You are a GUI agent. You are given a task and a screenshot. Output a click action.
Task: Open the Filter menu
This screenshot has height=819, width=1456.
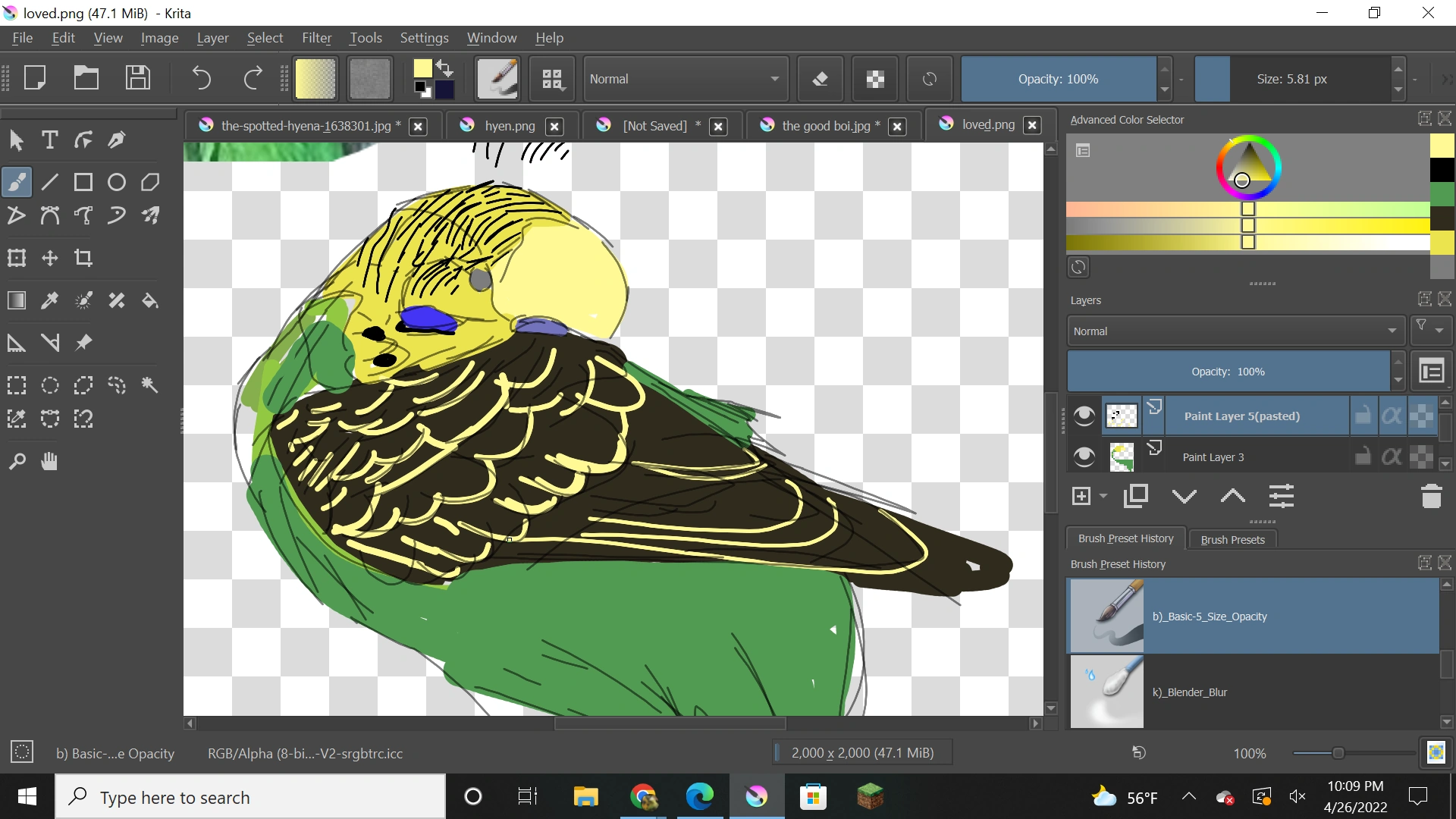point(316,37)
